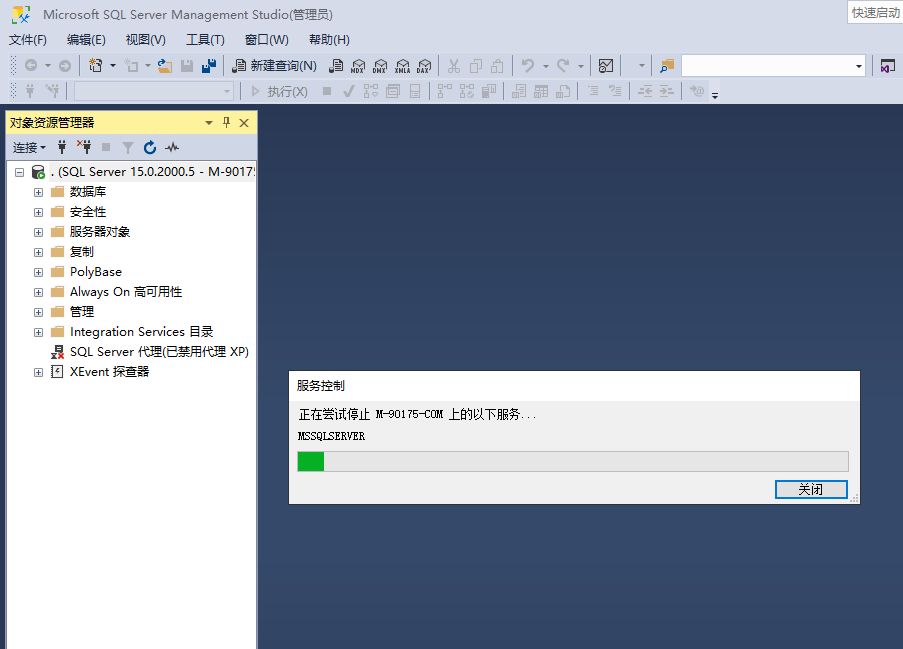The height and width of the screenshot is (649, 903).
Task: Select the 安全性 folder label
Action: click(88, 212)
